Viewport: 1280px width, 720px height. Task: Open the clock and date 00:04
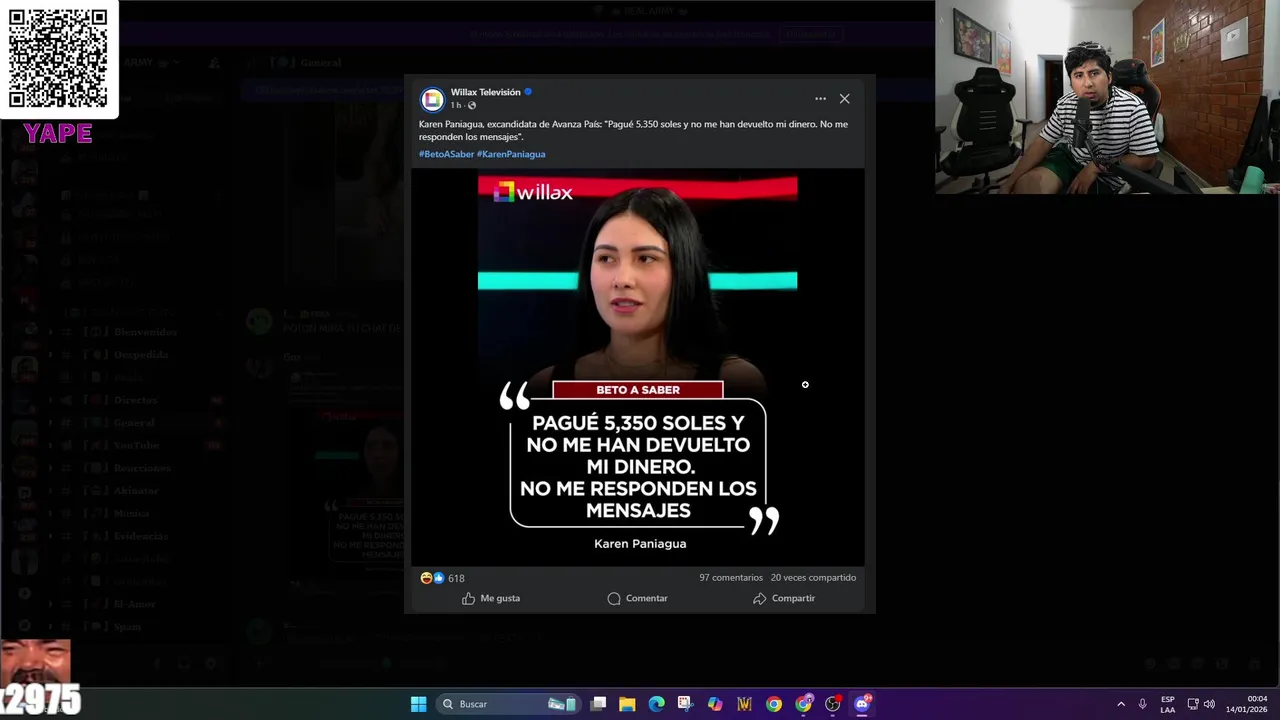pos(1247,704)
